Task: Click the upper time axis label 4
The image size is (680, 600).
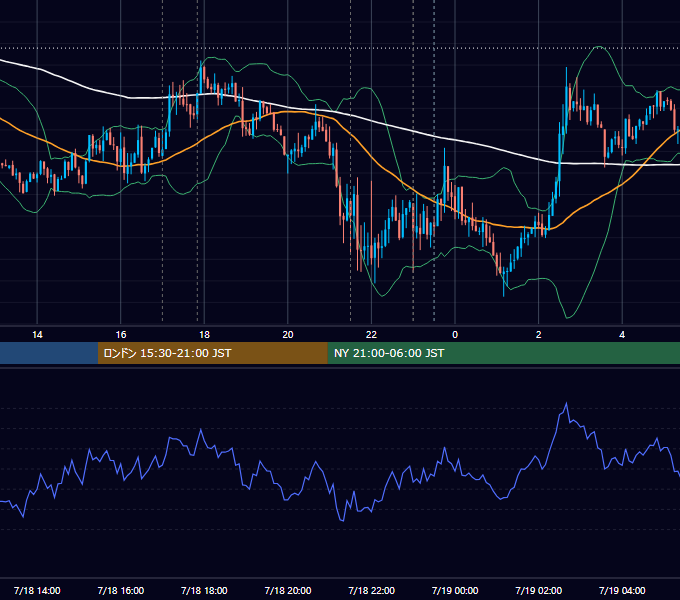Action: pos(622,335)
